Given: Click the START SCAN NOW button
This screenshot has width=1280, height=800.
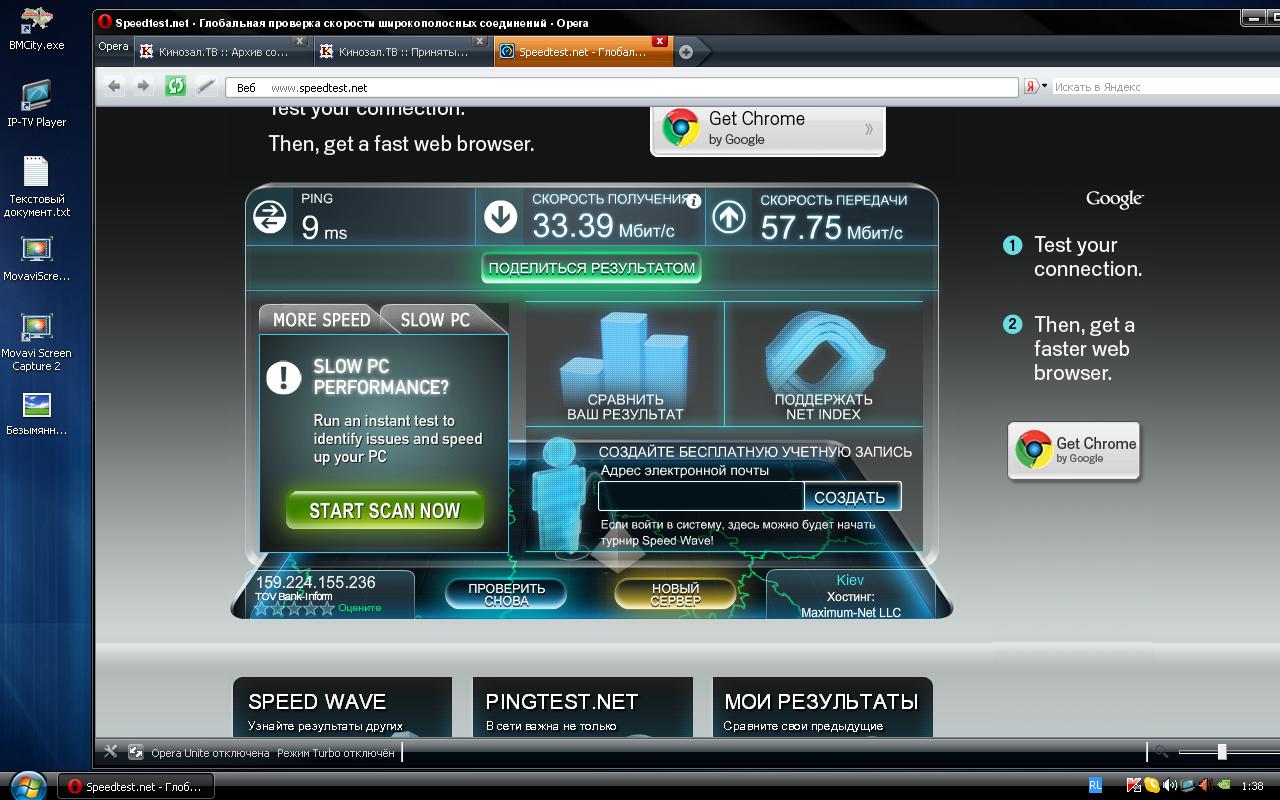Looking at the screenshot, I should [x=385, y=510].
